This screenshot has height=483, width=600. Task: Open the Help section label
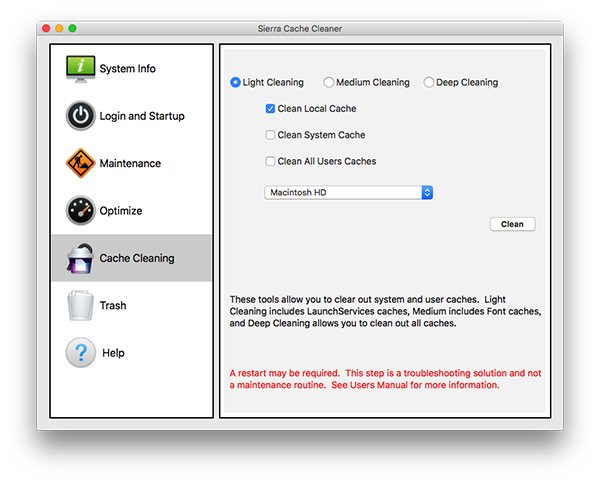(113, 353)
